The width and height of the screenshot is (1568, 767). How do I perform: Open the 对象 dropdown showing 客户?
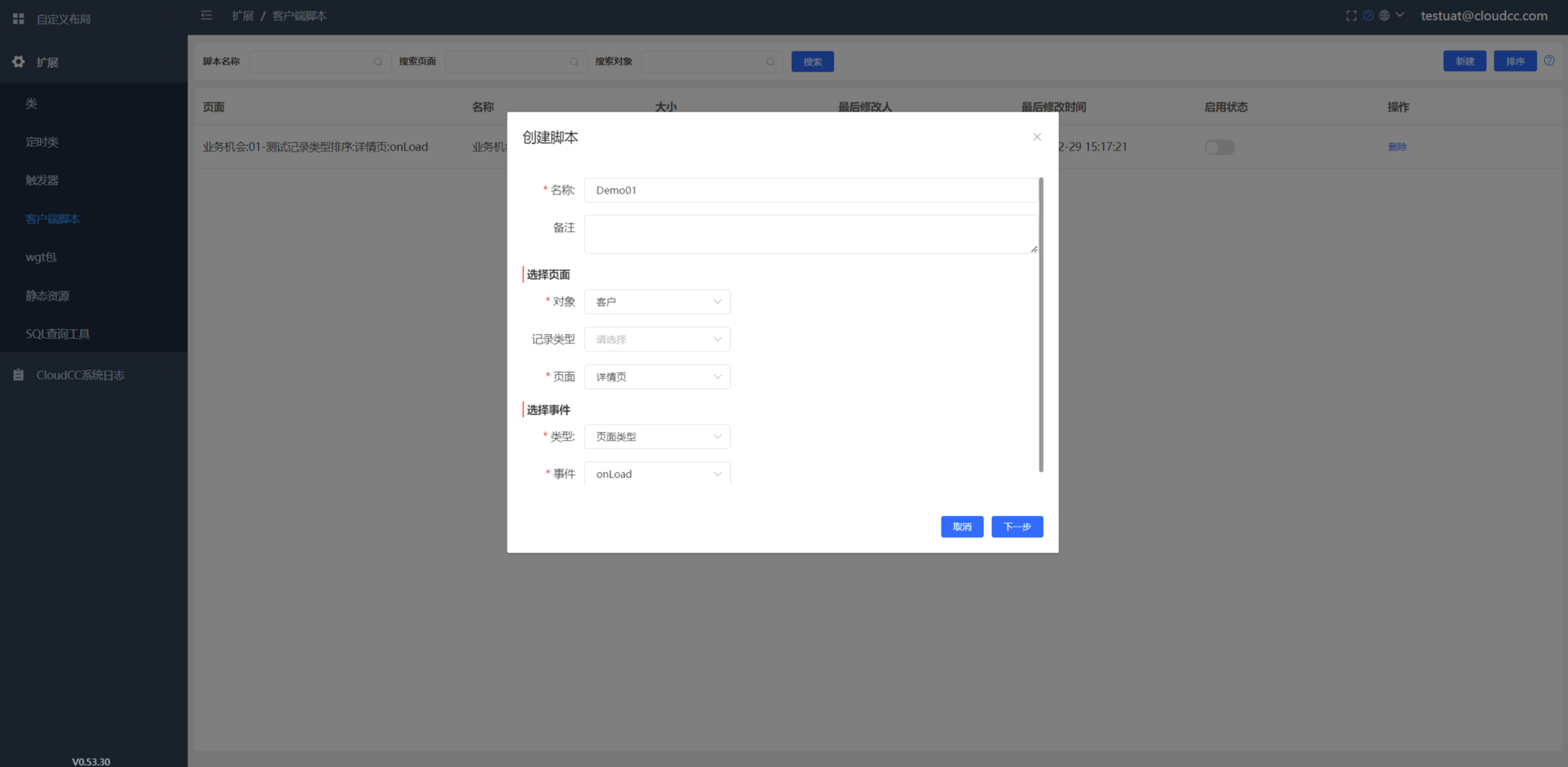657,302
